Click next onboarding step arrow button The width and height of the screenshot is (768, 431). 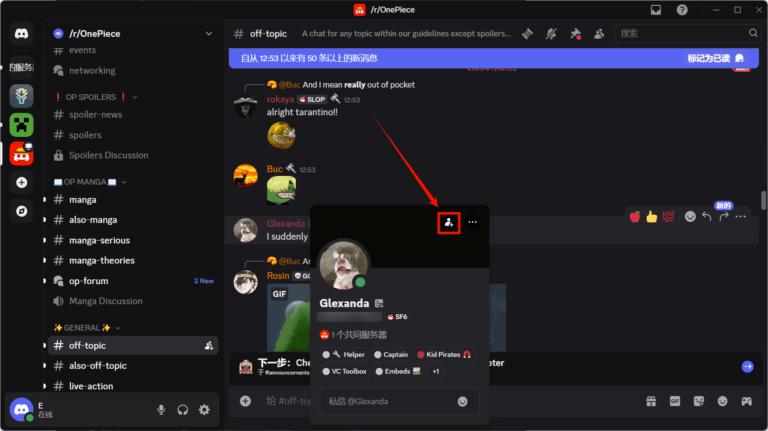point(747,367)
